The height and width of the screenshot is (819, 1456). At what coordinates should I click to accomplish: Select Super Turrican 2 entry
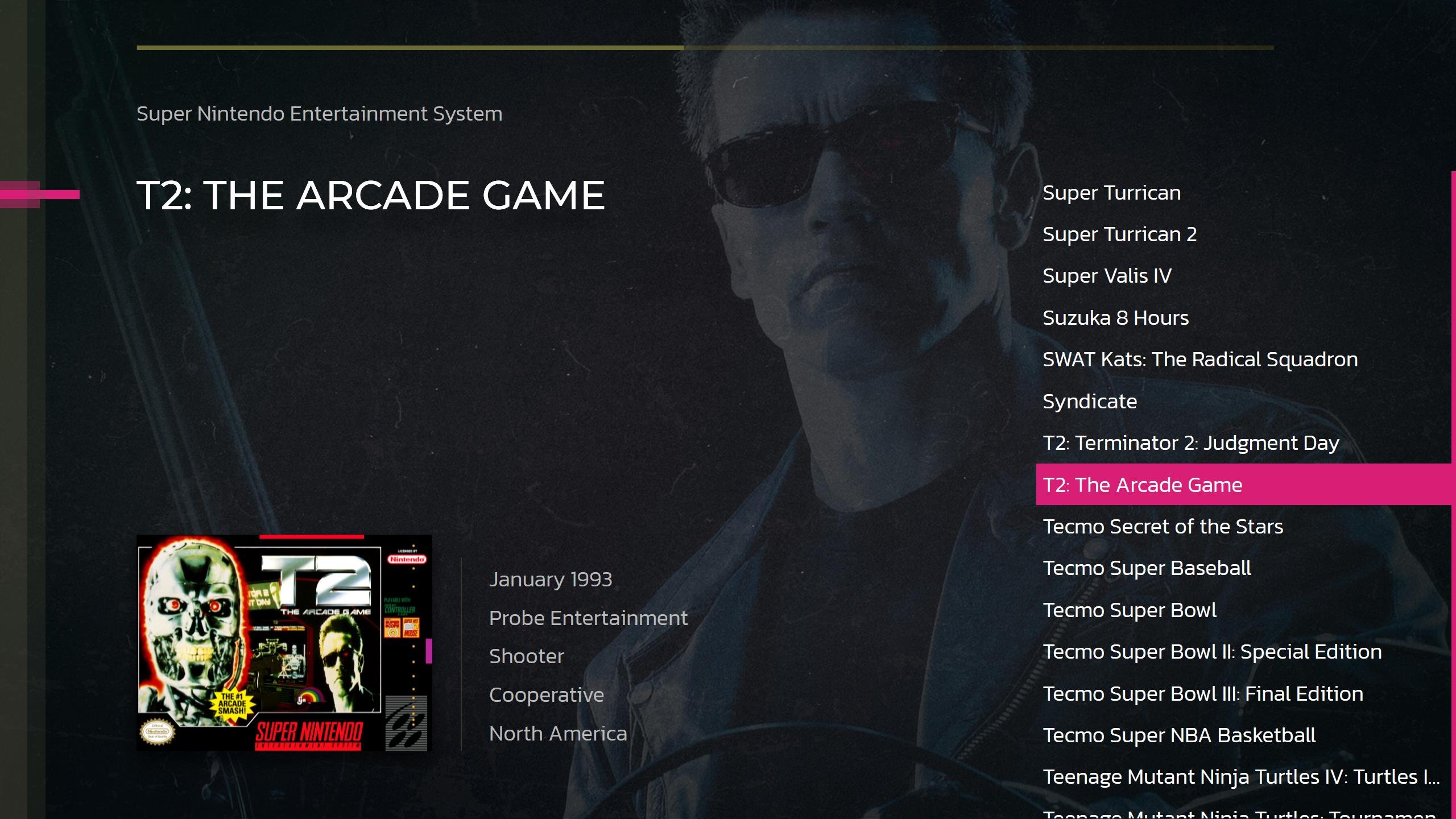[1119, 234]
